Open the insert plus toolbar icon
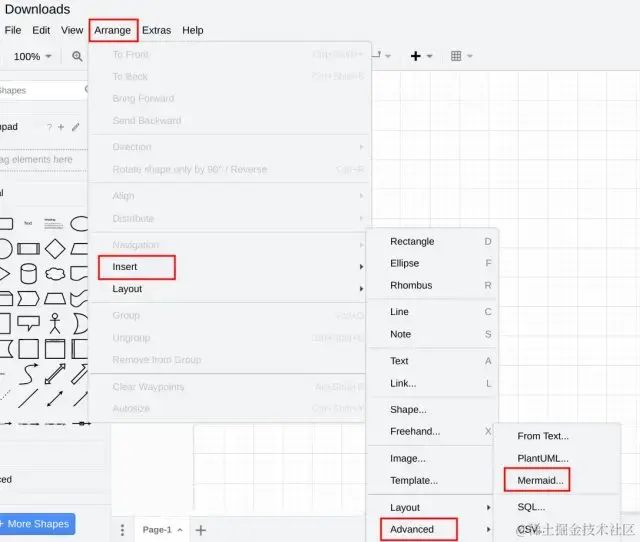The height and width of the screenshot is (542, 640). [x=416, y=56]
